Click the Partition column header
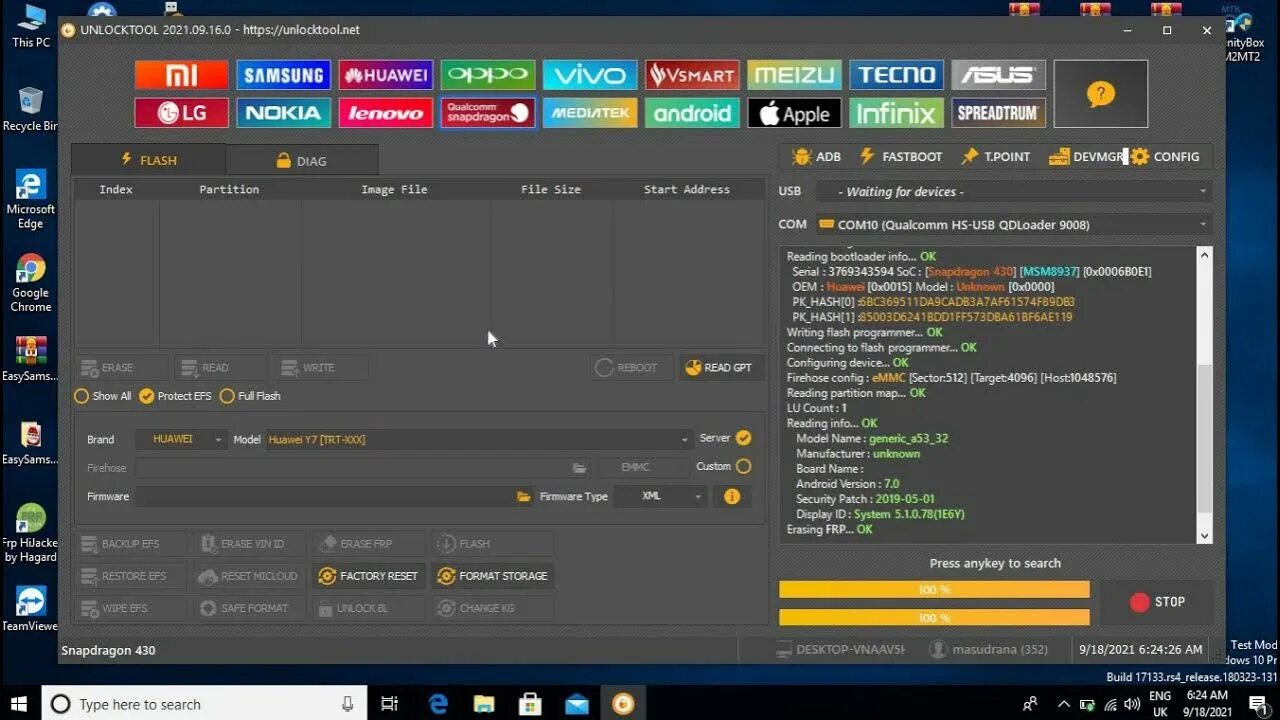Screen dimensions: 1280x720 [x=229, y=189]
